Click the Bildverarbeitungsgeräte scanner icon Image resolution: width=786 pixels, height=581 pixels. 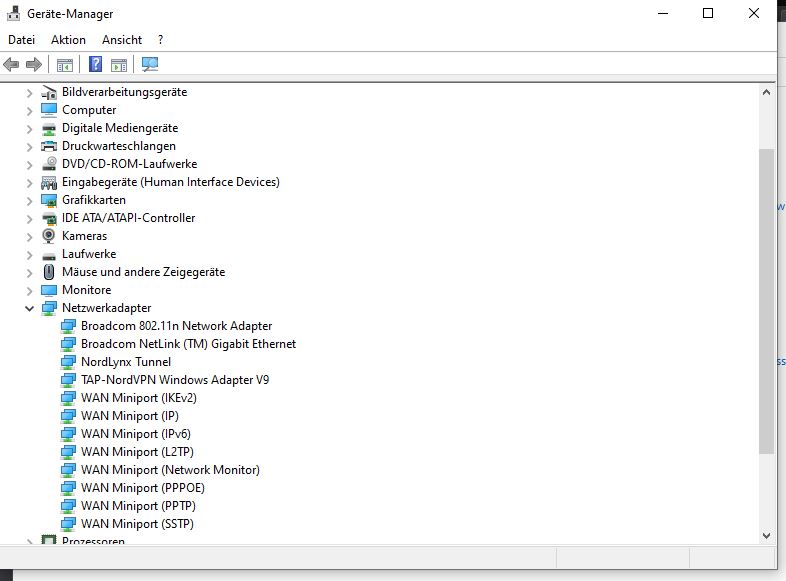point(49,92)
